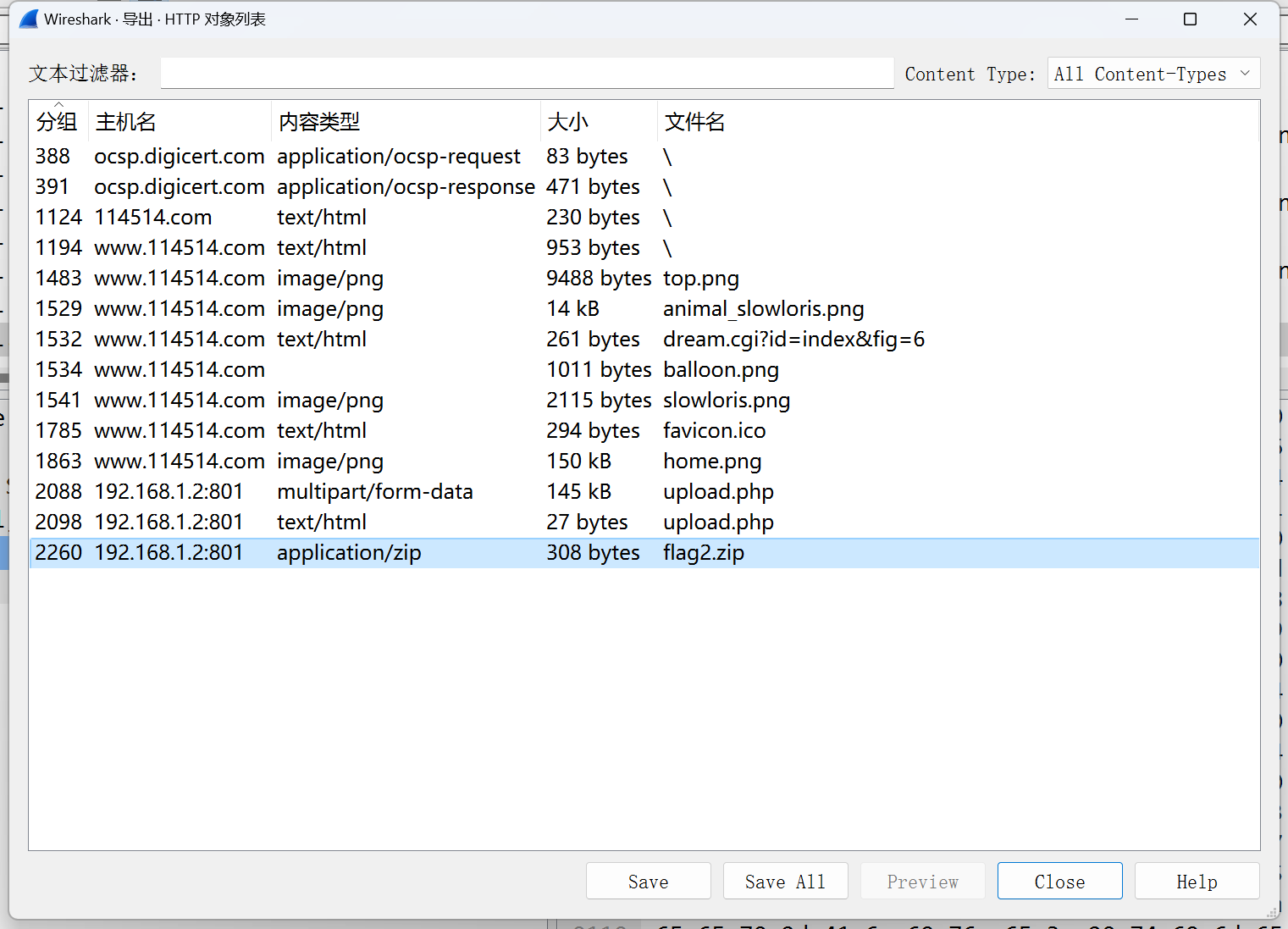
Task: Select the dream.cgi?id=index&fig=6 row
Action: pyautogui.click(x=644, y=340)
